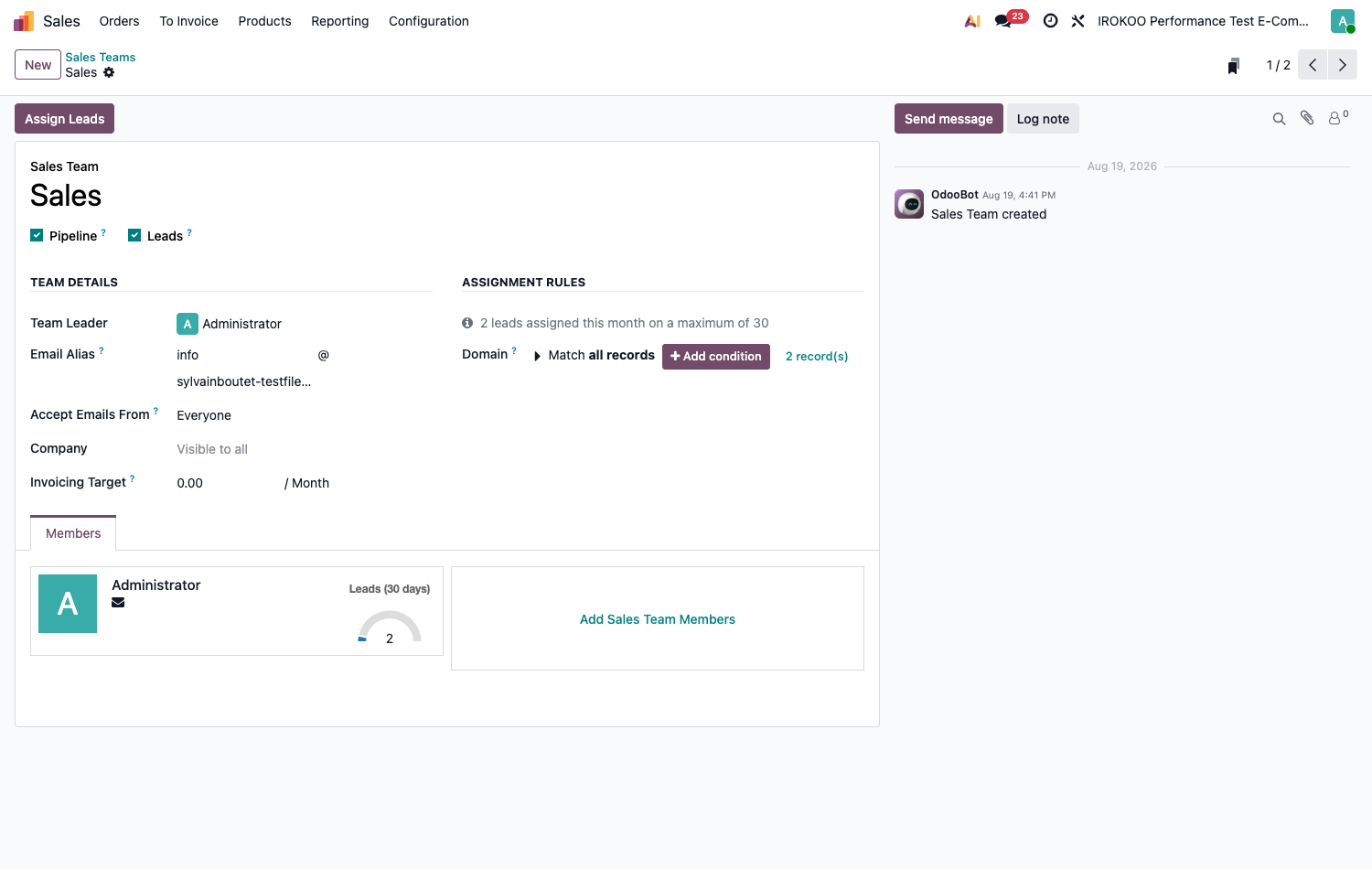Select the Members tab
Image resolution: width=1372 pixels, height=869 pixels.
[73, 533]
